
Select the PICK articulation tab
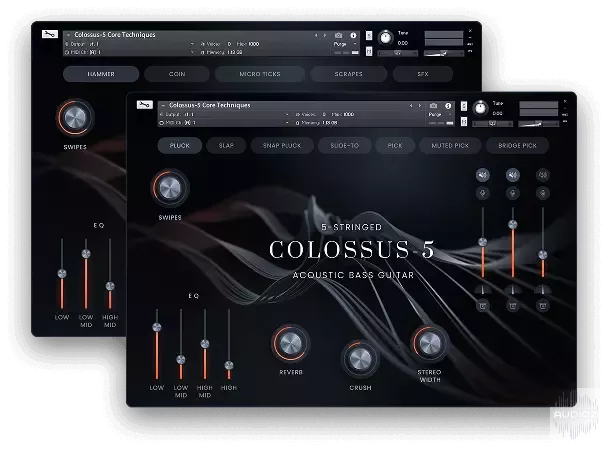click(x=395, y=145)
